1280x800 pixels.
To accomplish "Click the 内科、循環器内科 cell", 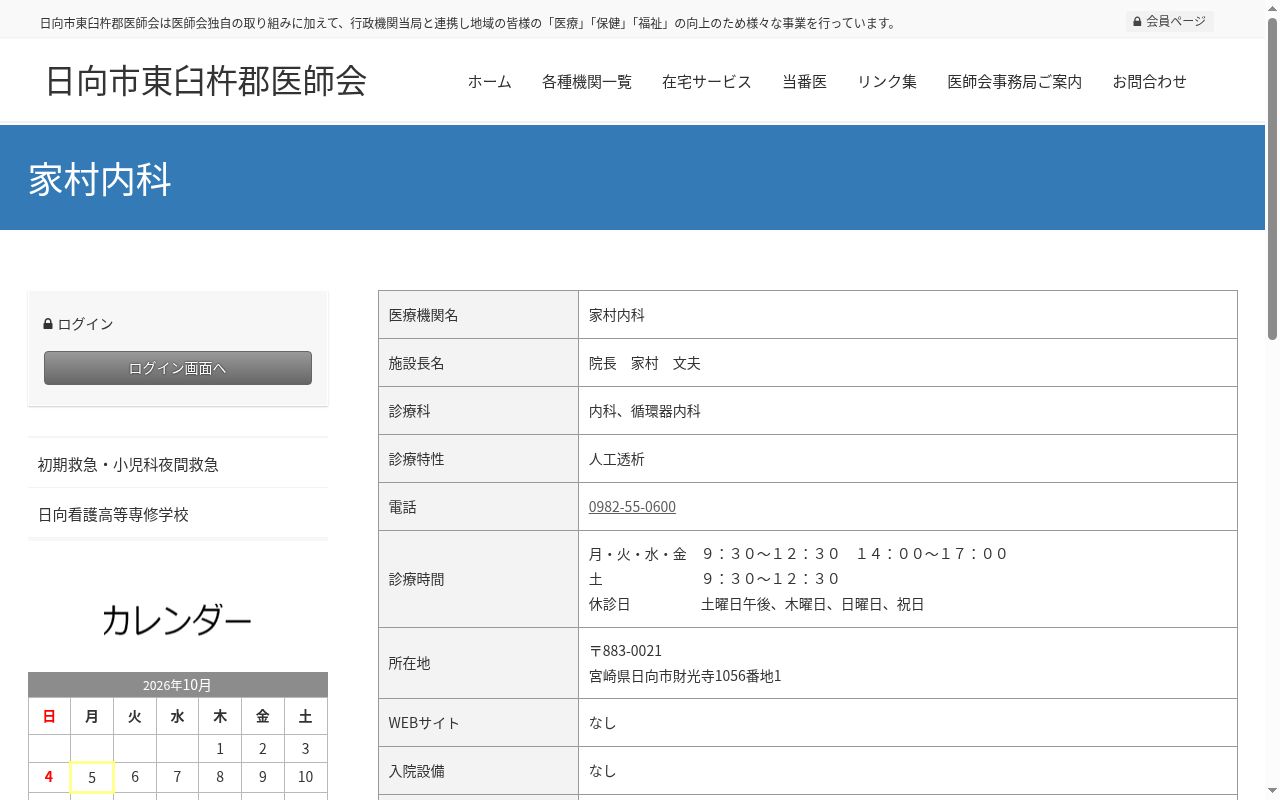I will [x=908, y=411].
